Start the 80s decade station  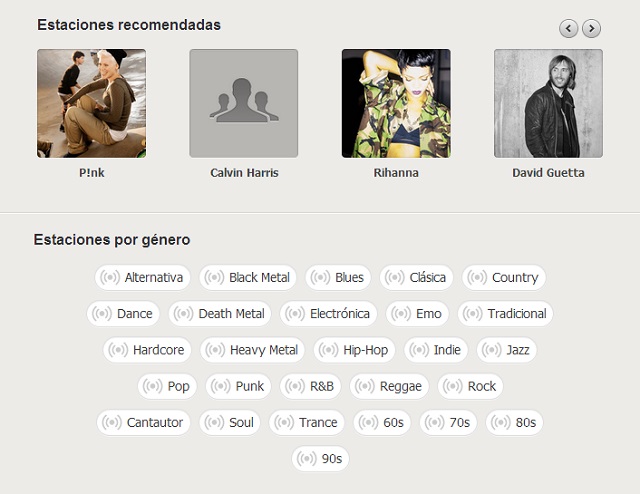point(515,422)
